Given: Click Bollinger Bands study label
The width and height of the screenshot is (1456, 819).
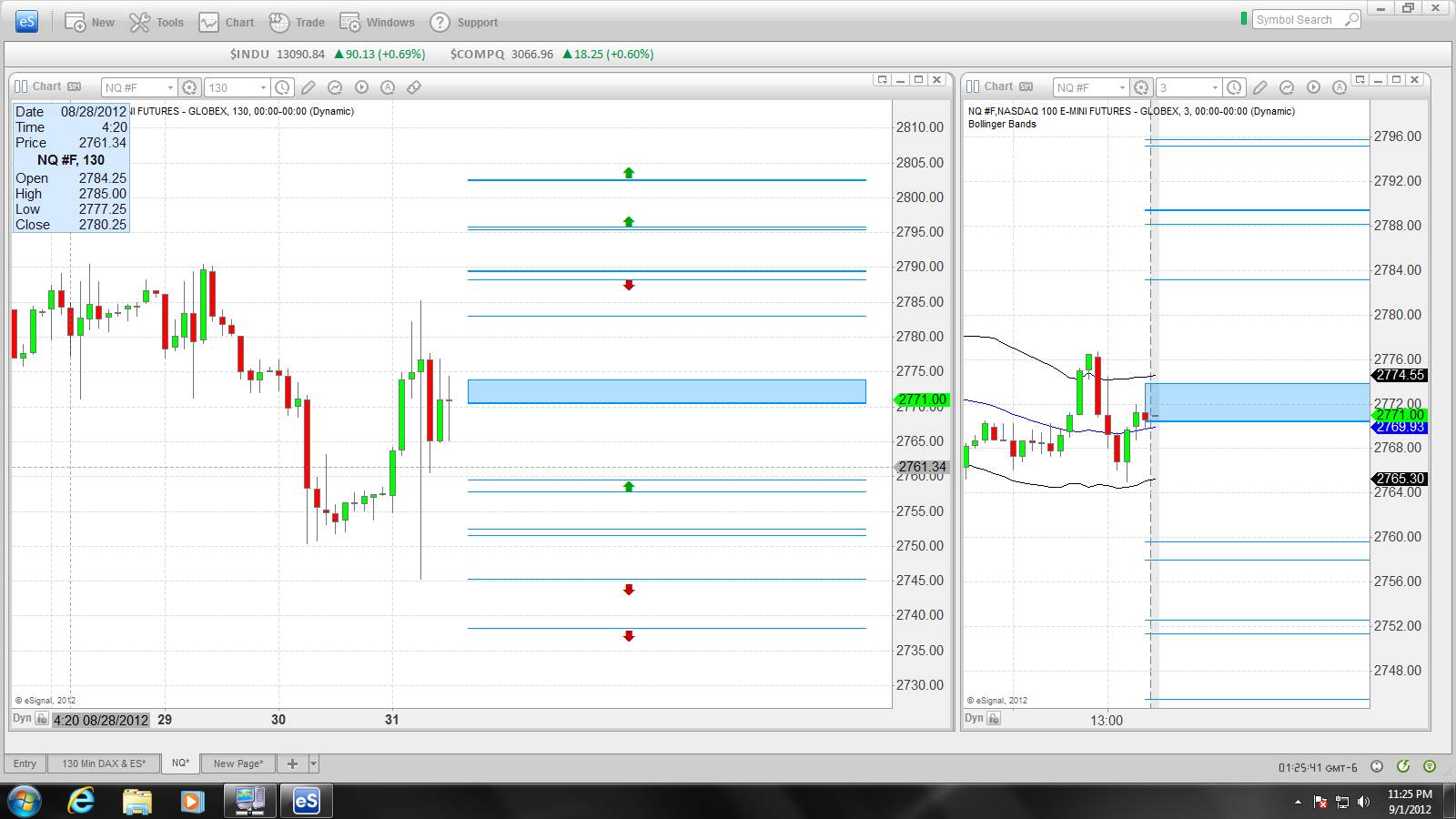Looking at the screenshot, I should (x=1002, y=124).
